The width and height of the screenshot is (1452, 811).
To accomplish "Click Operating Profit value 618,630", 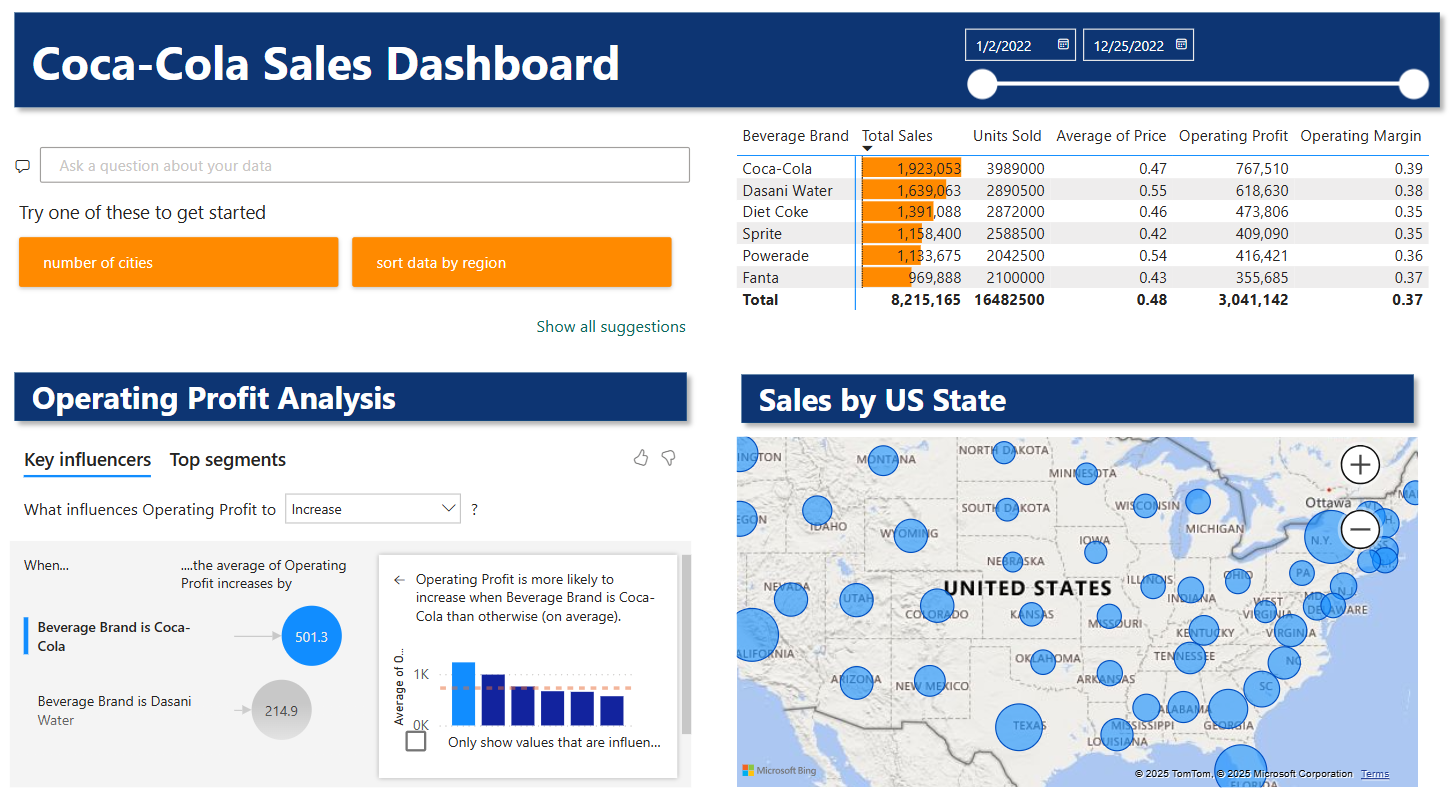I will point(1262,190).
